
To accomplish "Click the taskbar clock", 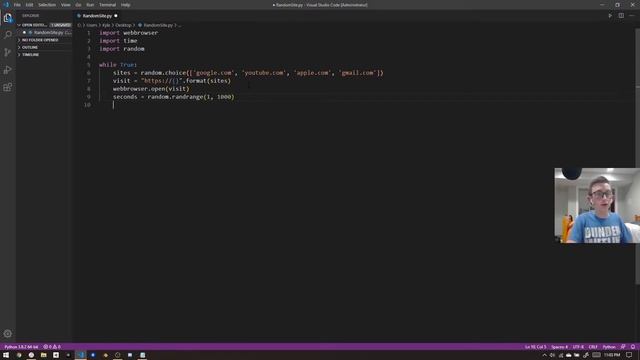I will pyautogui.click(x=612, y=355).
